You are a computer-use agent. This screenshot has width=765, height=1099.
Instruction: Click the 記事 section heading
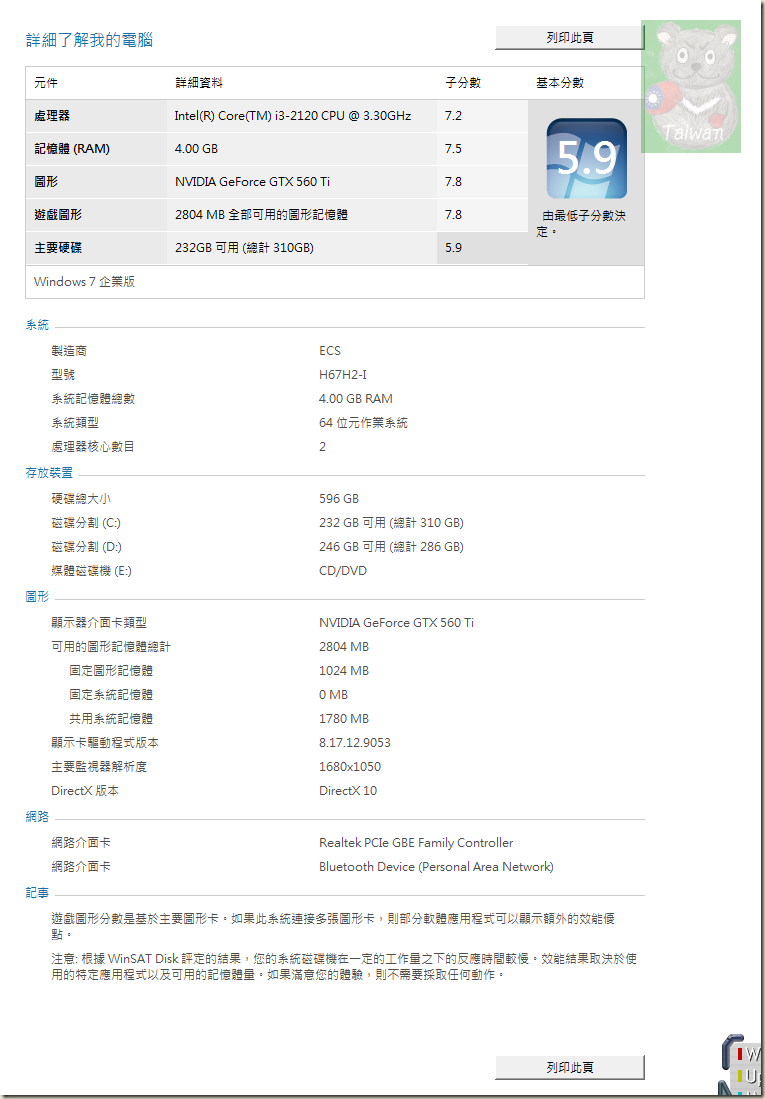coord(38,893)
